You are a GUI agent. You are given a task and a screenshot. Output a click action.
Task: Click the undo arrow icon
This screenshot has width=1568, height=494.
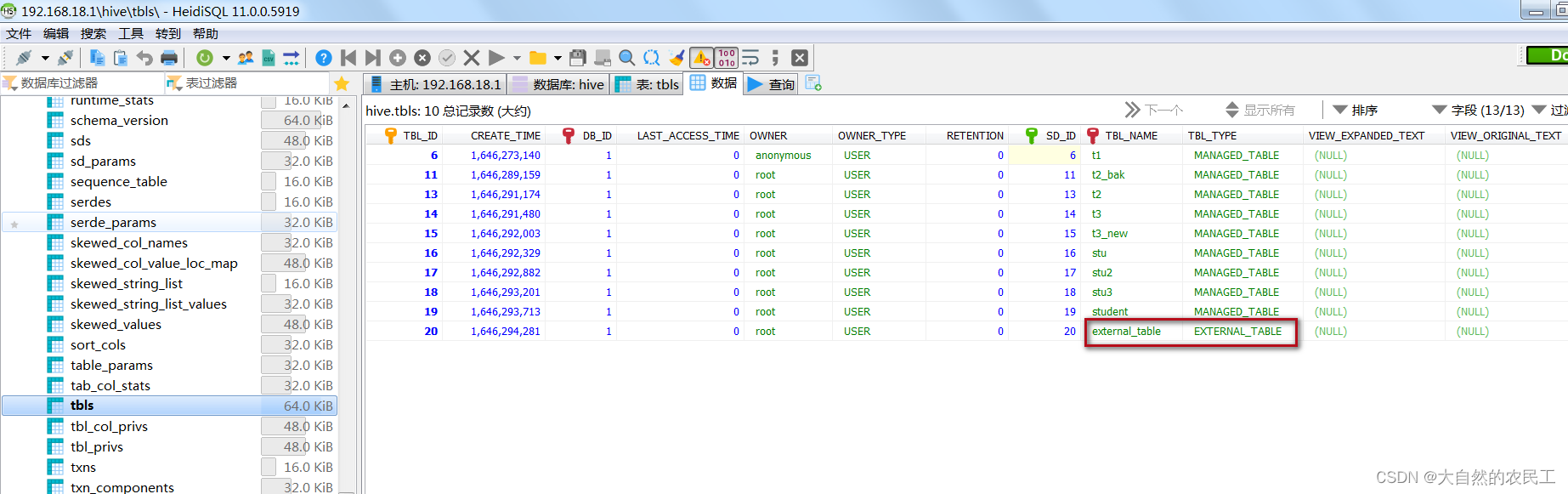click(x=144, y=58)
